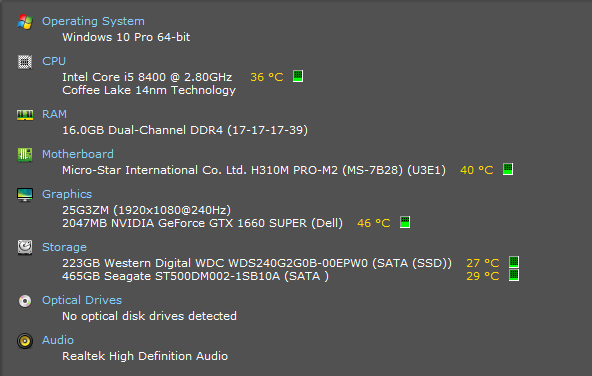The height and width of the screenshot is (376, 592).
Task: Click the Windows flag Operating System icon
Action: tap(25, 22)
